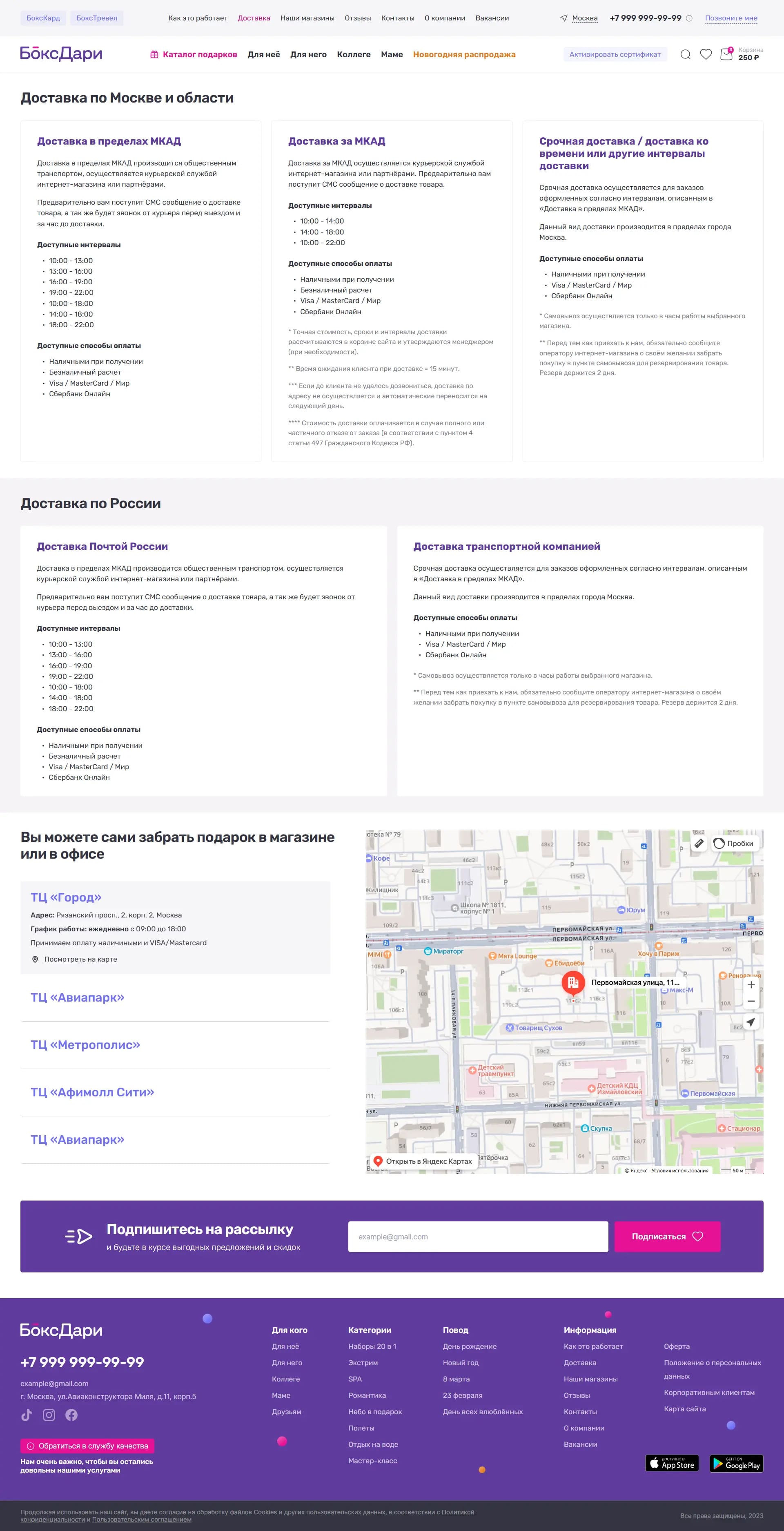Click Мираторг place icon on map
This screenshot has width=784, height=1531.
(x=428, y=951)
